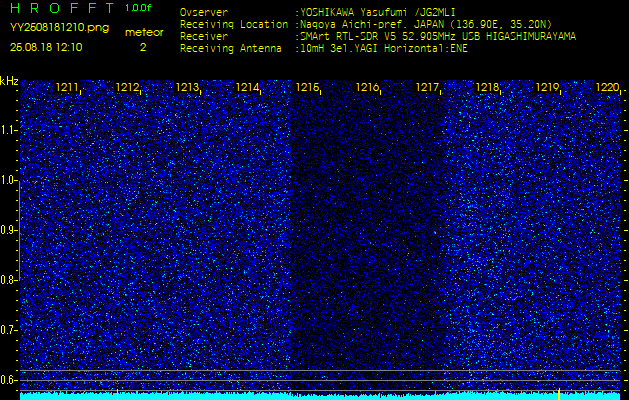Click the kHz axis unit label
This screenshot has height=400, width=629.
(9, 81)
